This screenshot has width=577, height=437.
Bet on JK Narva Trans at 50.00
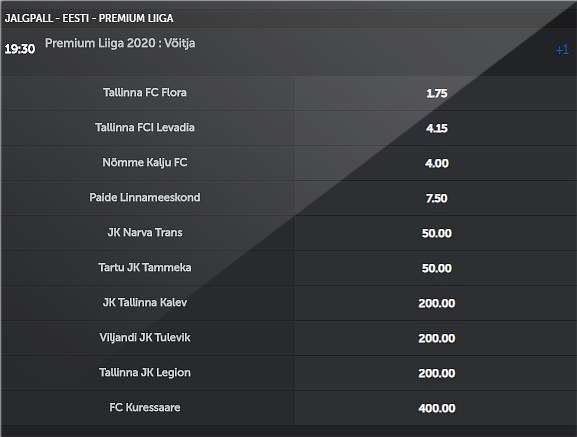coord(436,233)
